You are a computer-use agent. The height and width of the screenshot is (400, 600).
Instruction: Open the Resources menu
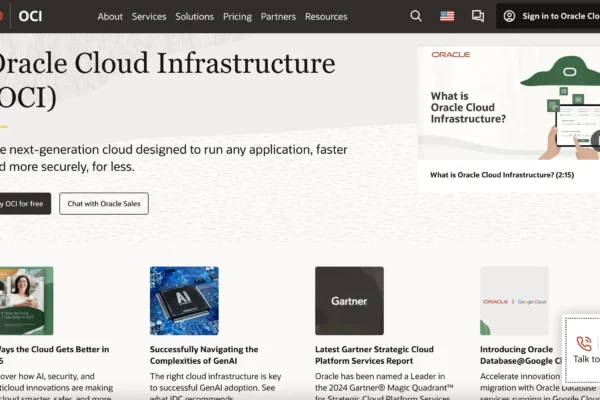(326, 16)
